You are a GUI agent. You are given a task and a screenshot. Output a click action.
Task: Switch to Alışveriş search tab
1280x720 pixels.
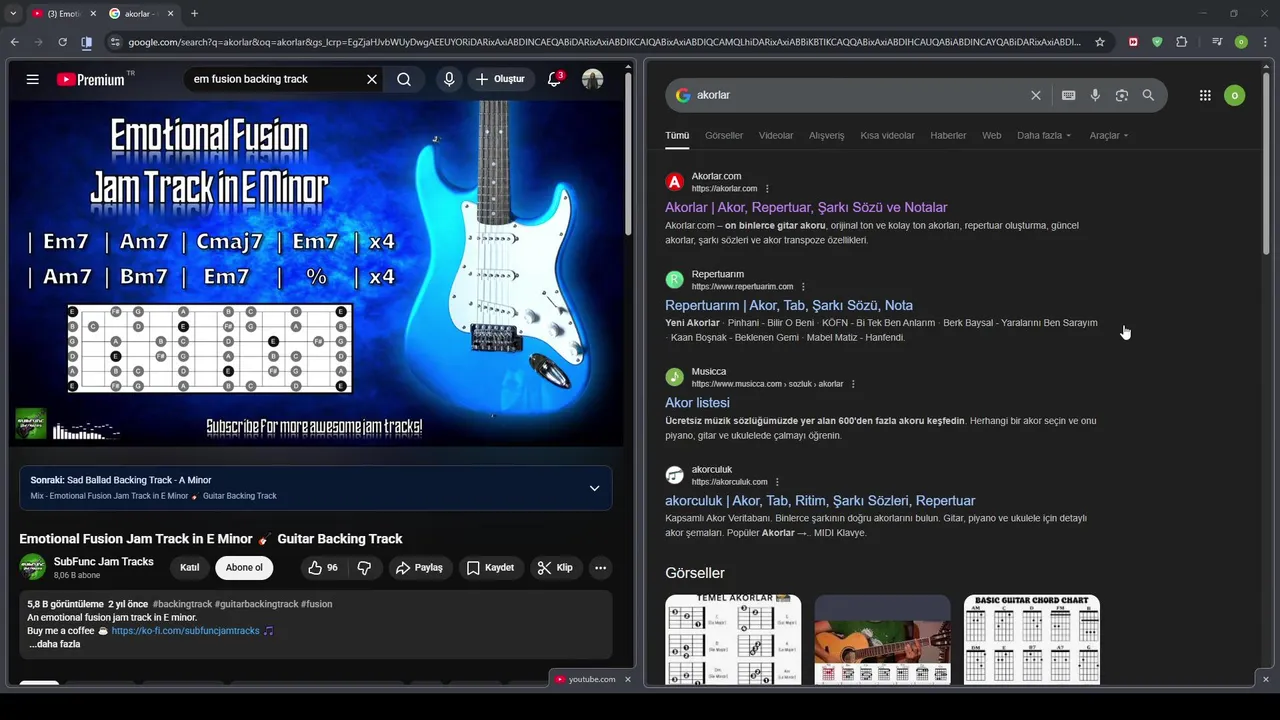click(x=827, y=135)
